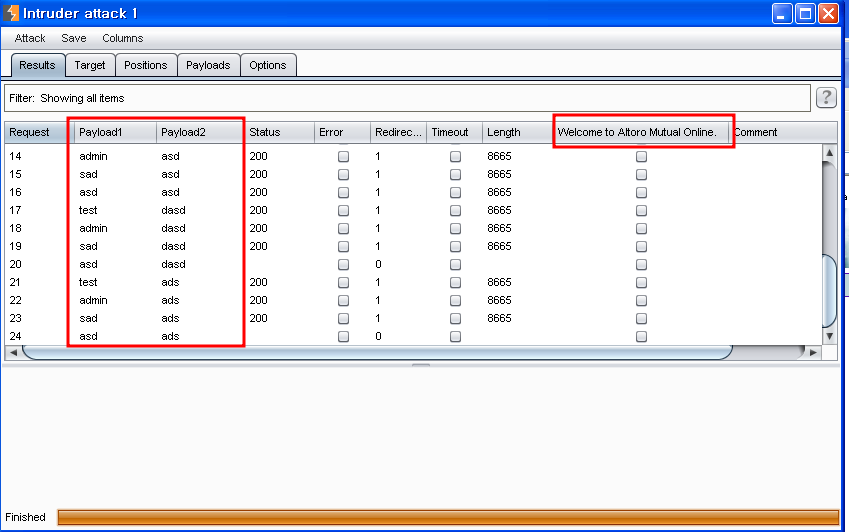The width and height of the screenshot is (849, 532).
Task: Sort by the Request column header
Action: pos(37,133)
